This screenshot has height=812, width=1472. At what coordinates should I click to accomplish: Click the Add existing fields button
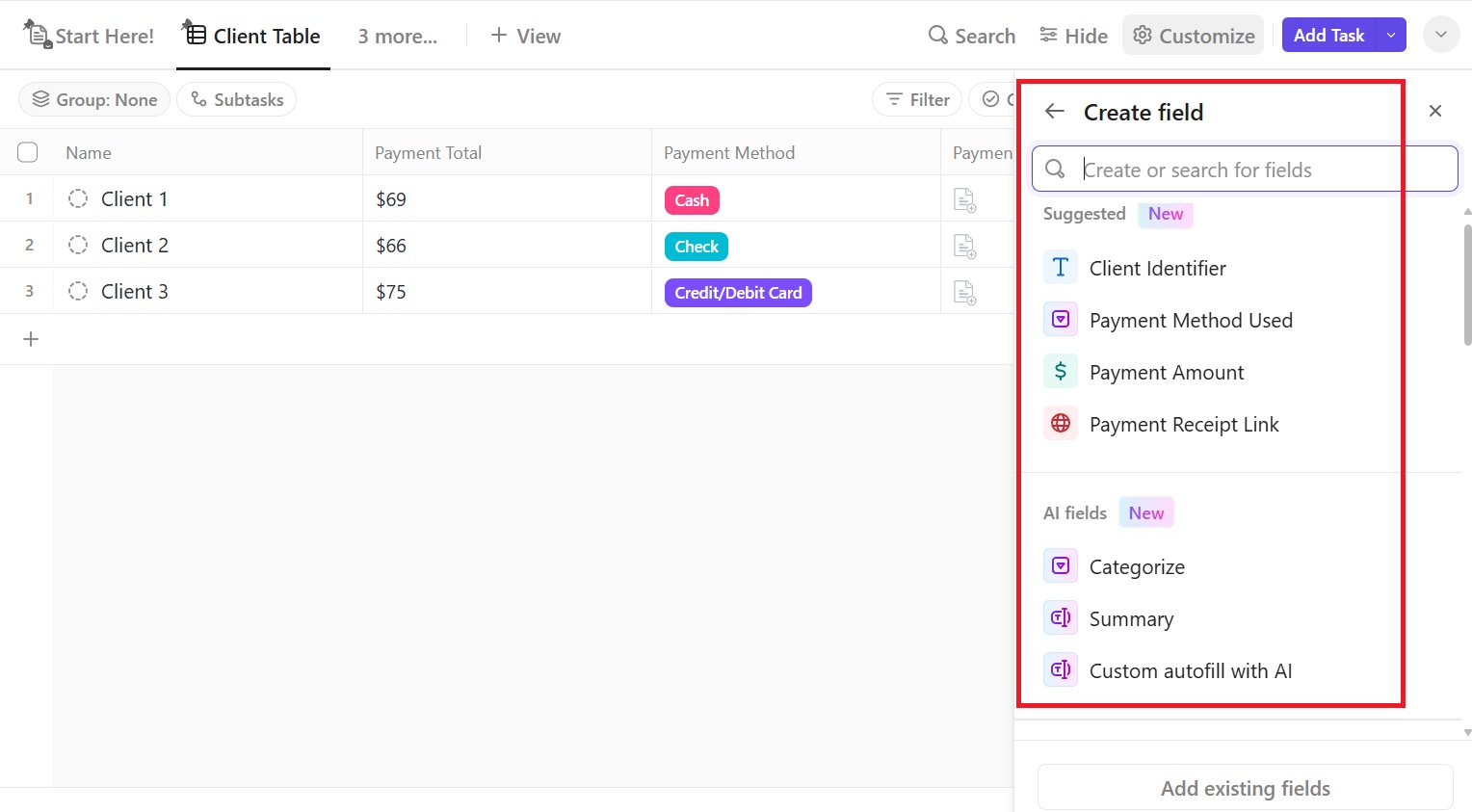point(1245,788)
